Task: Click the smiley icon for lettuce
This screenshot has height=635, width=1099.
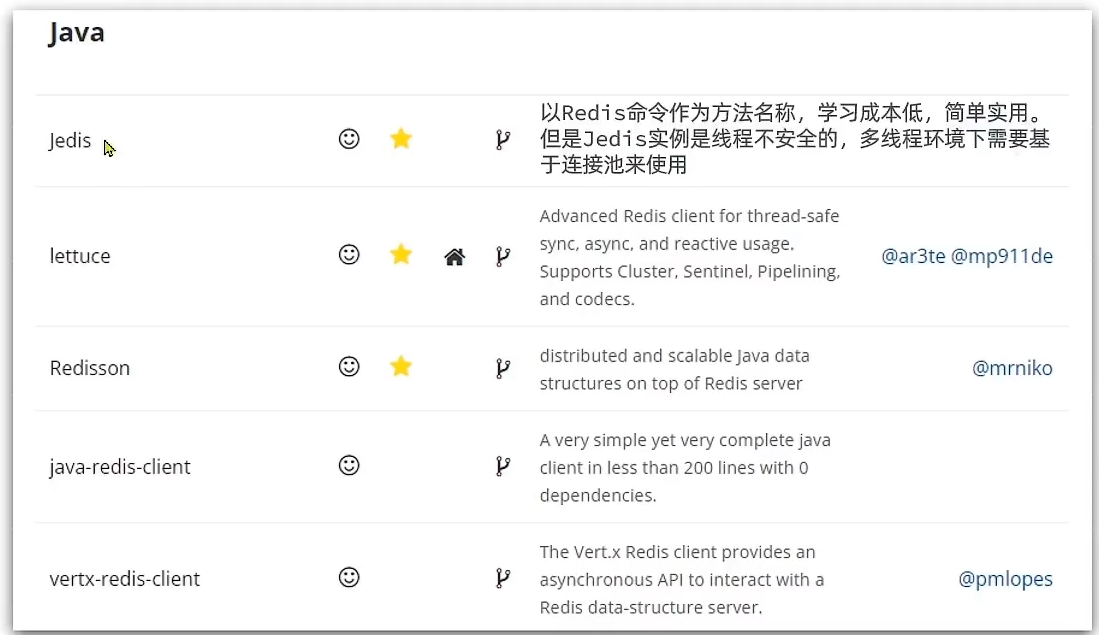Action: [349, 256]
